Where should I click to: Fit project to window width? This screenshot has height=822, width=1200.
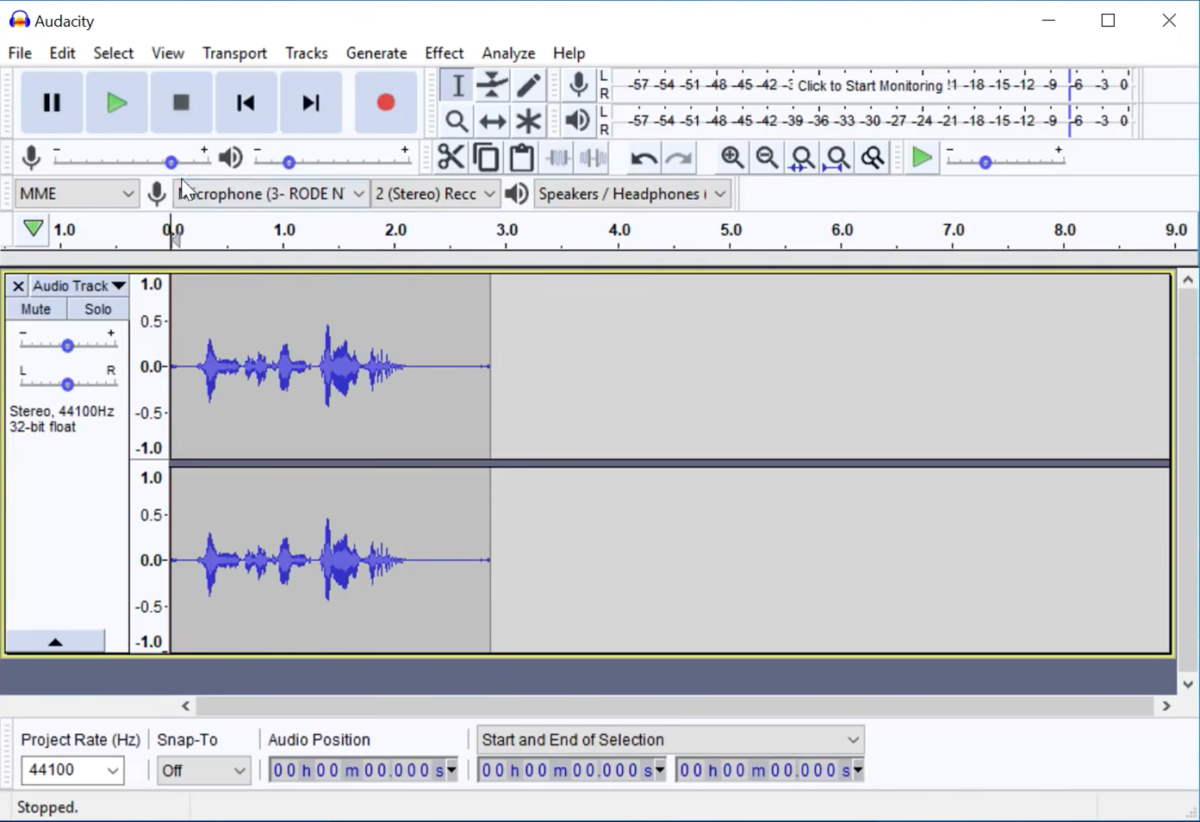837,158
